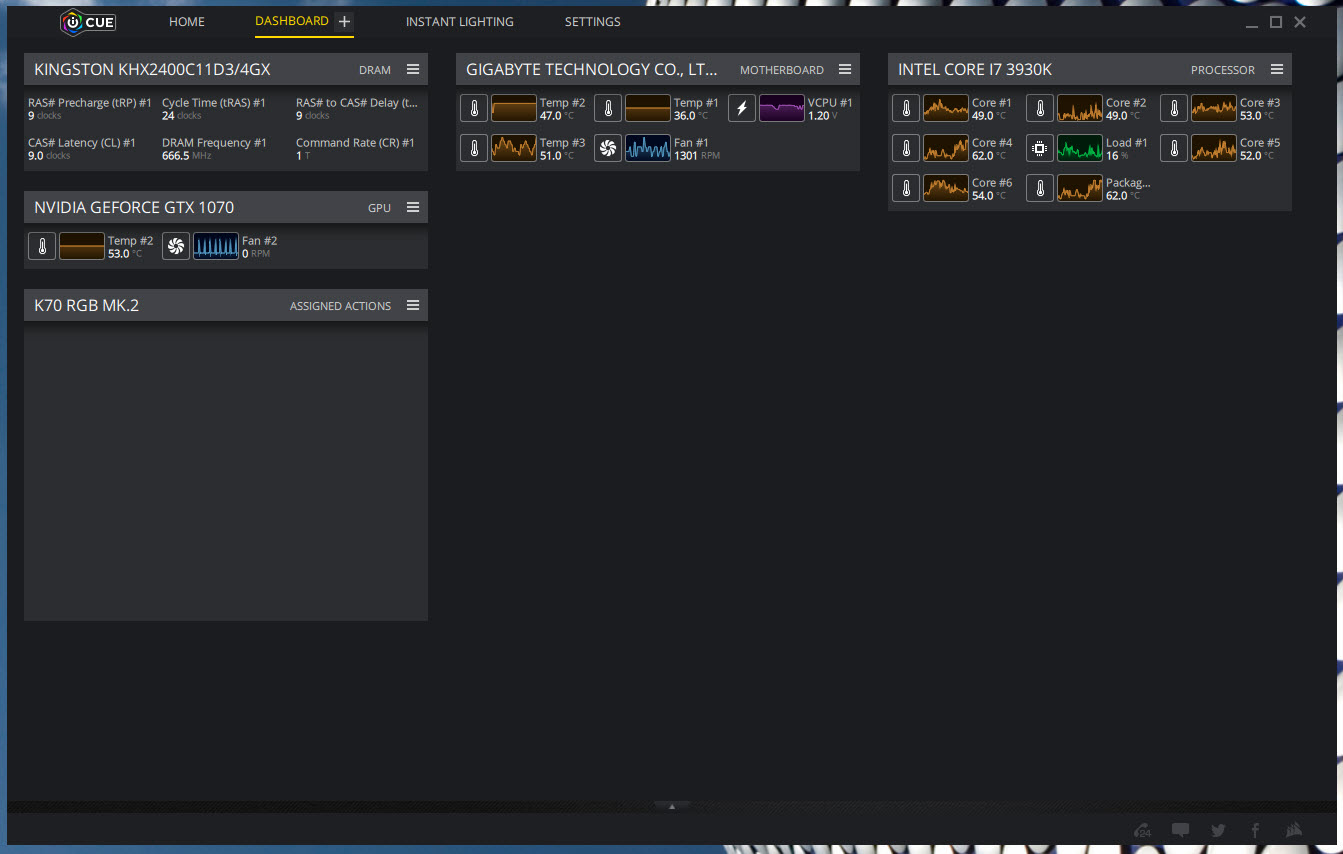Open Intel Core i7 processor widget menu
The height and width of the screenshot is (854, 1343).
coord(1277,69)
